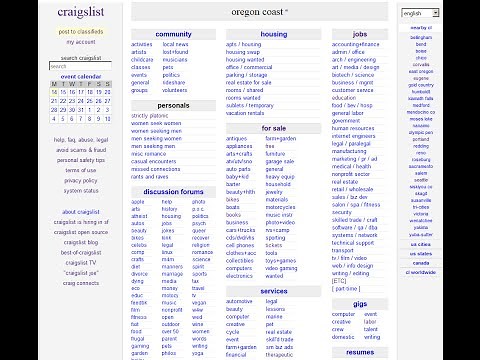Open the english language dropdown
This screenshot has width=480, height=360.
click(x=420, y=13)
